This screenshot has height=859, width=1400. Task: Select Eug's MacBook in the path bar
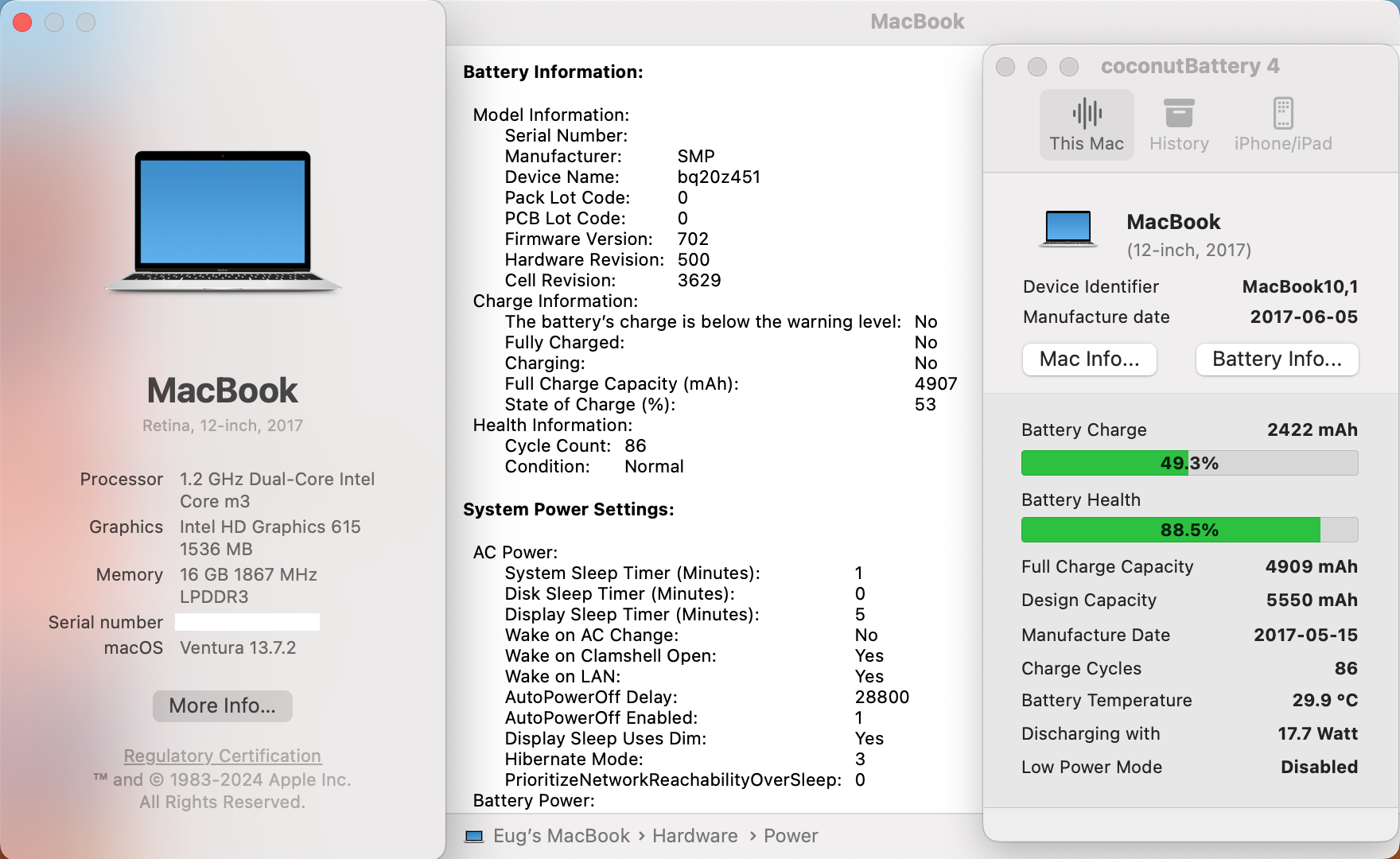tap(562, 836)
